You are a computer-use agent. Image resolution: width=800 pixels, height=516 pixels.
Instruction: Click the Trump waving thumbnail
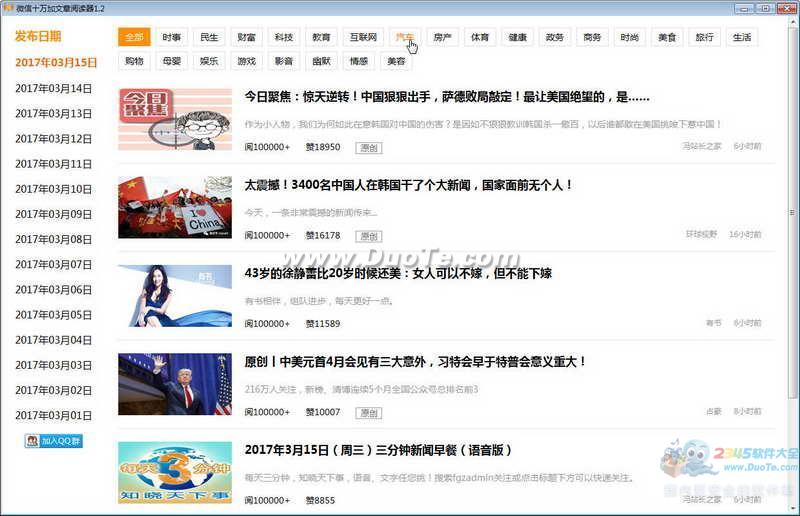[x=175, y=384]
